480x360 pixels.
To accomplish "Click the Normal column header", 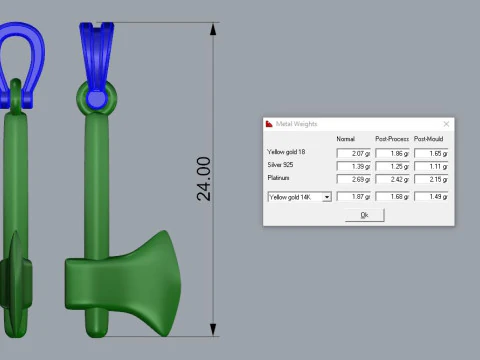I will [x=345, y=139].
